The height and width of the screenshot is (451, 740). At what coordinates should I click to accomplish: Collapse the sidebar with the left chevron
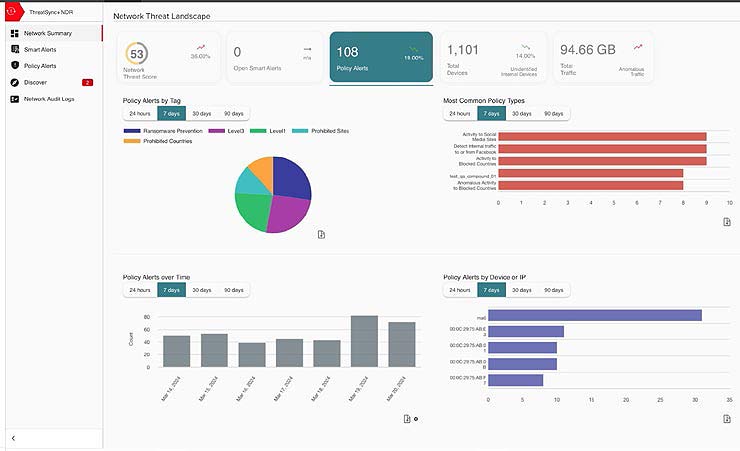point(13,438)
